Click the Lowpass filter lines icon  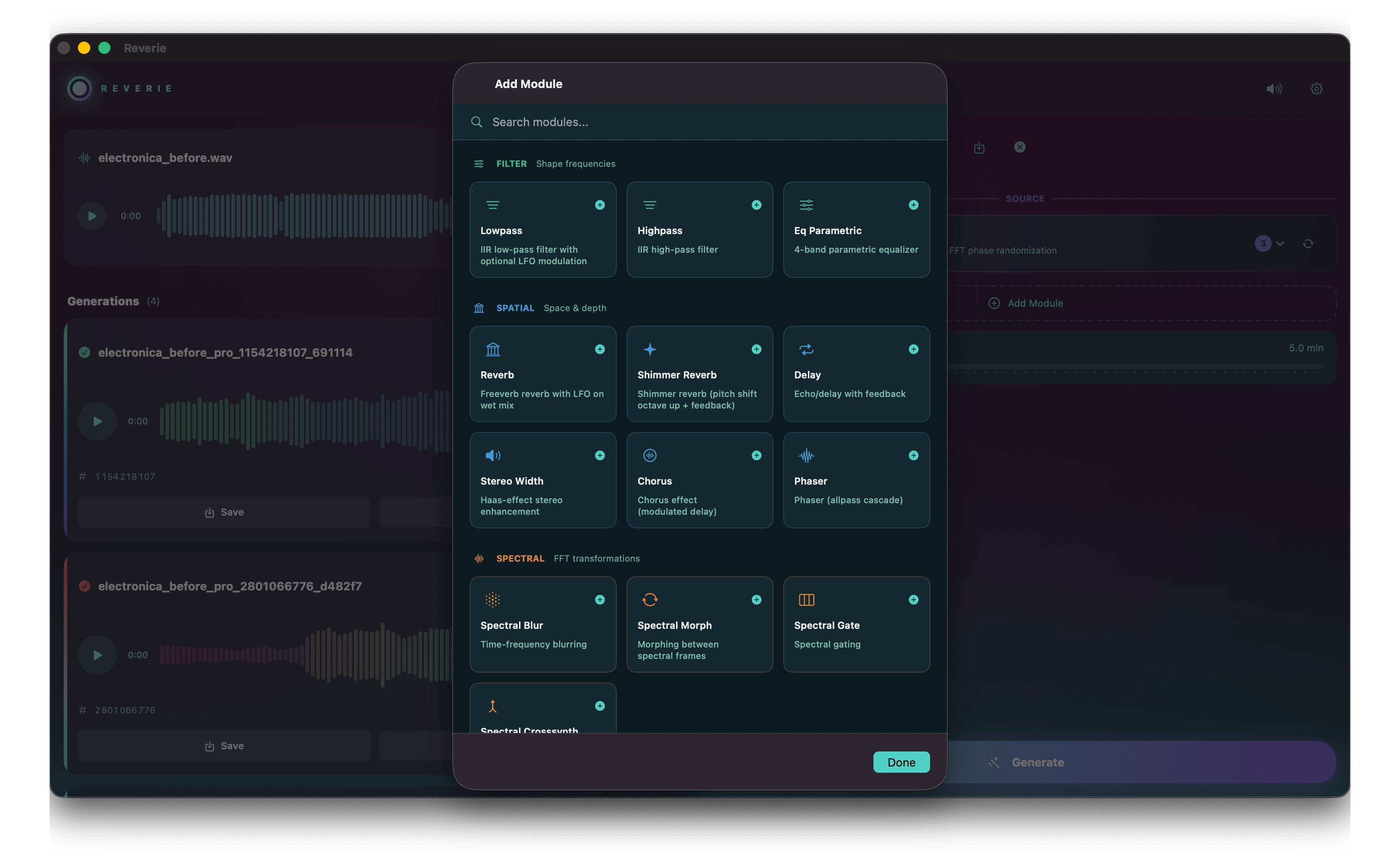[493, 205]
